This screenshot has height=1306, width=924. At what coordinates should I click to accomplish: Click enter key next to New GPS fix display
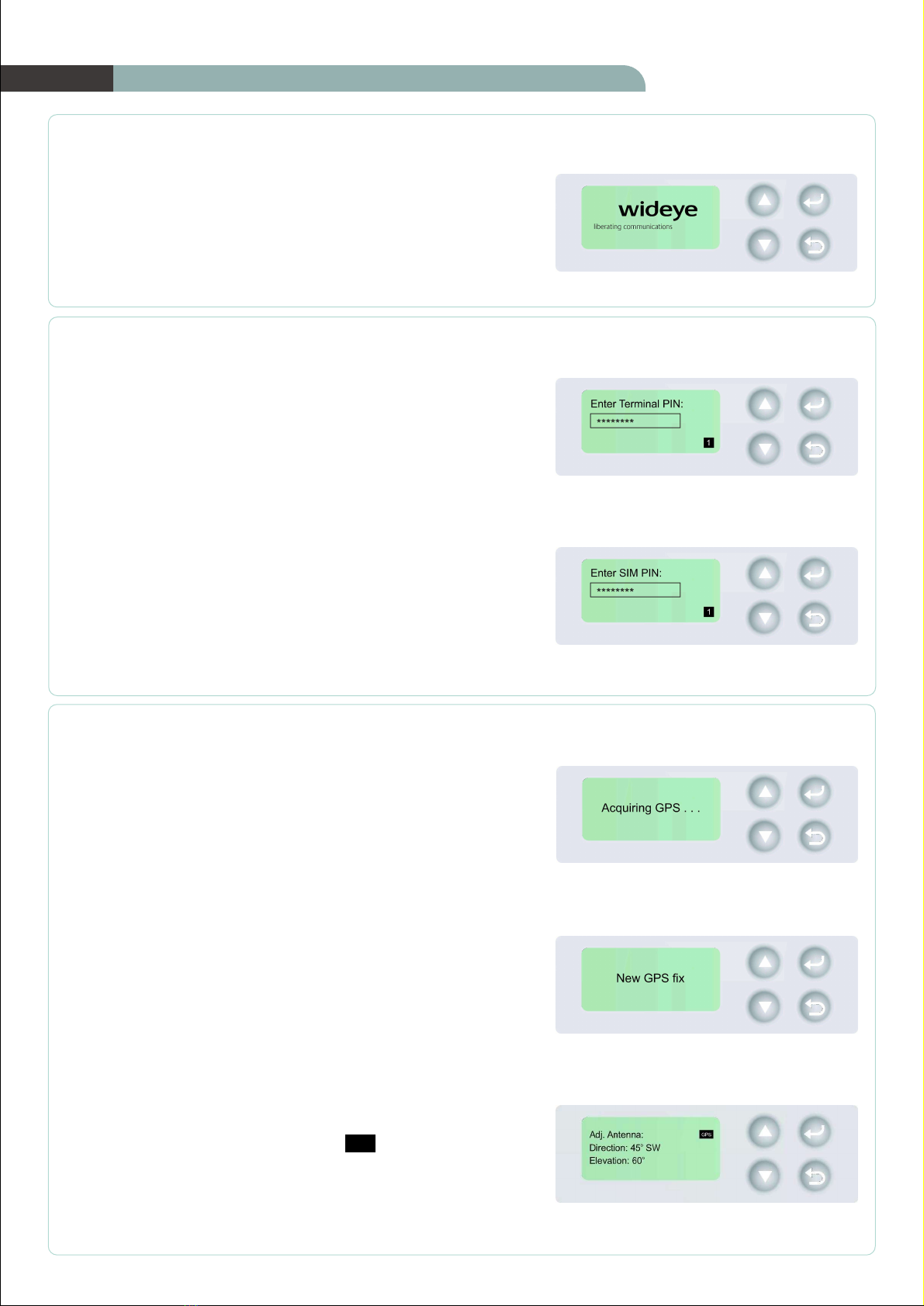click(x=815, y=962)
